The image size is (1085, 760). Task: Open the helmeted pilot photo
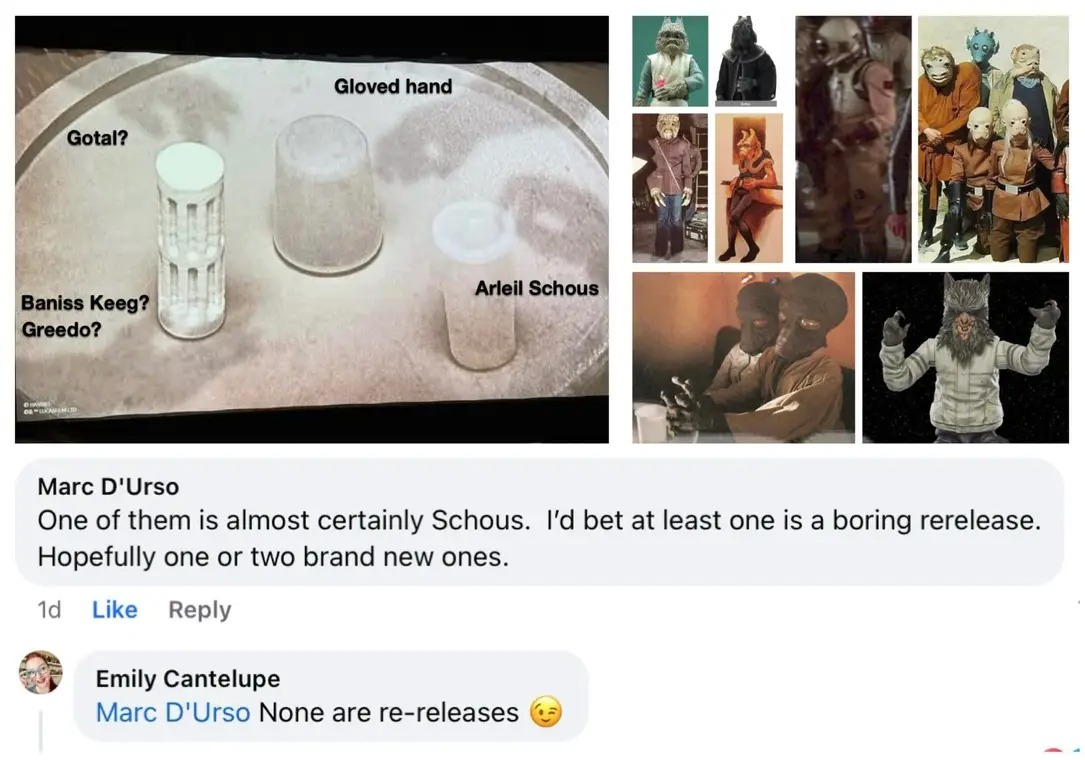pyautogui.click(x=853, y=139)
